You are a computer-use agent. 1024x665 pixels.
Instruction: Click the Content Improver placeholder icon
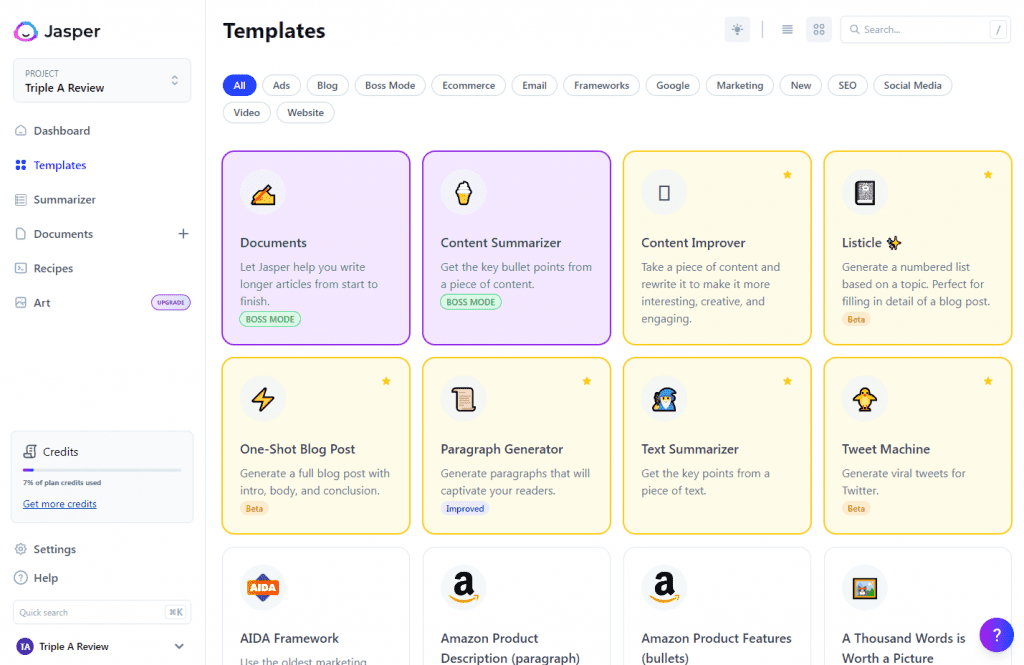point(664,193)
